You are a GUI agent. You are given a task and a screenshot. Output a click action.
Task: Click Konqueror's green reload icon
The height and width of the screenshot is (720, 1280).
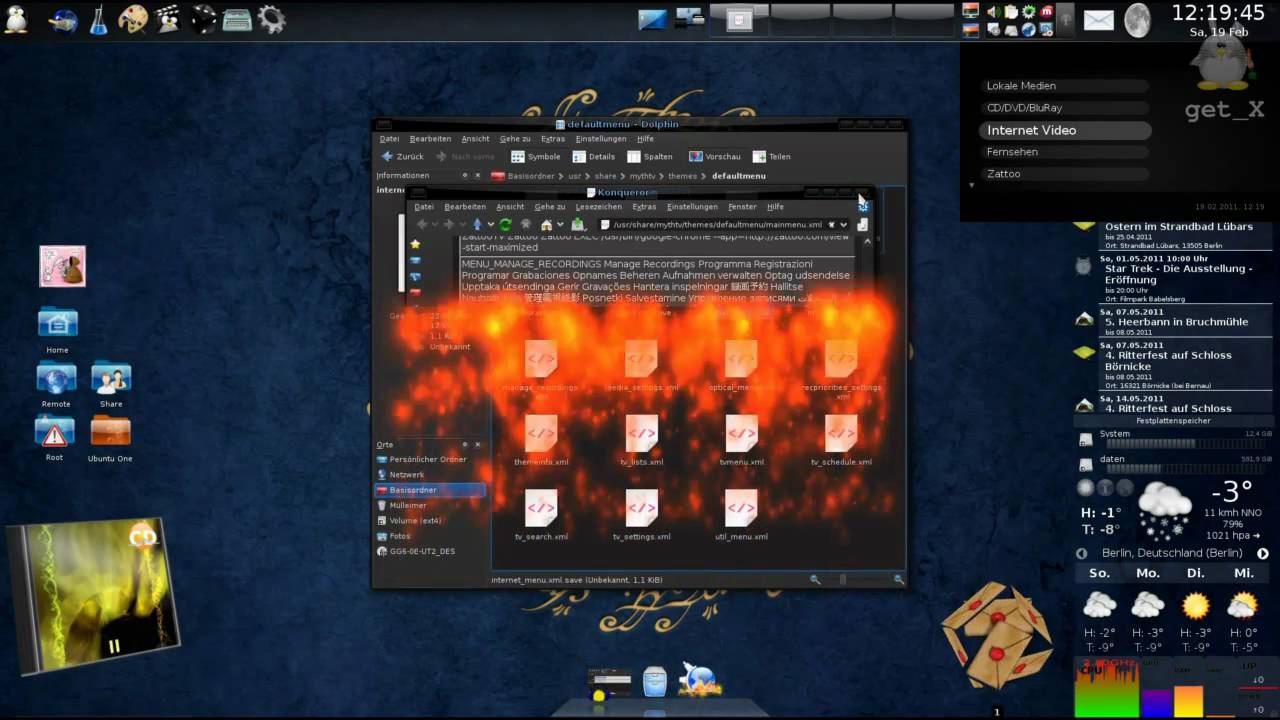[505, 225]
